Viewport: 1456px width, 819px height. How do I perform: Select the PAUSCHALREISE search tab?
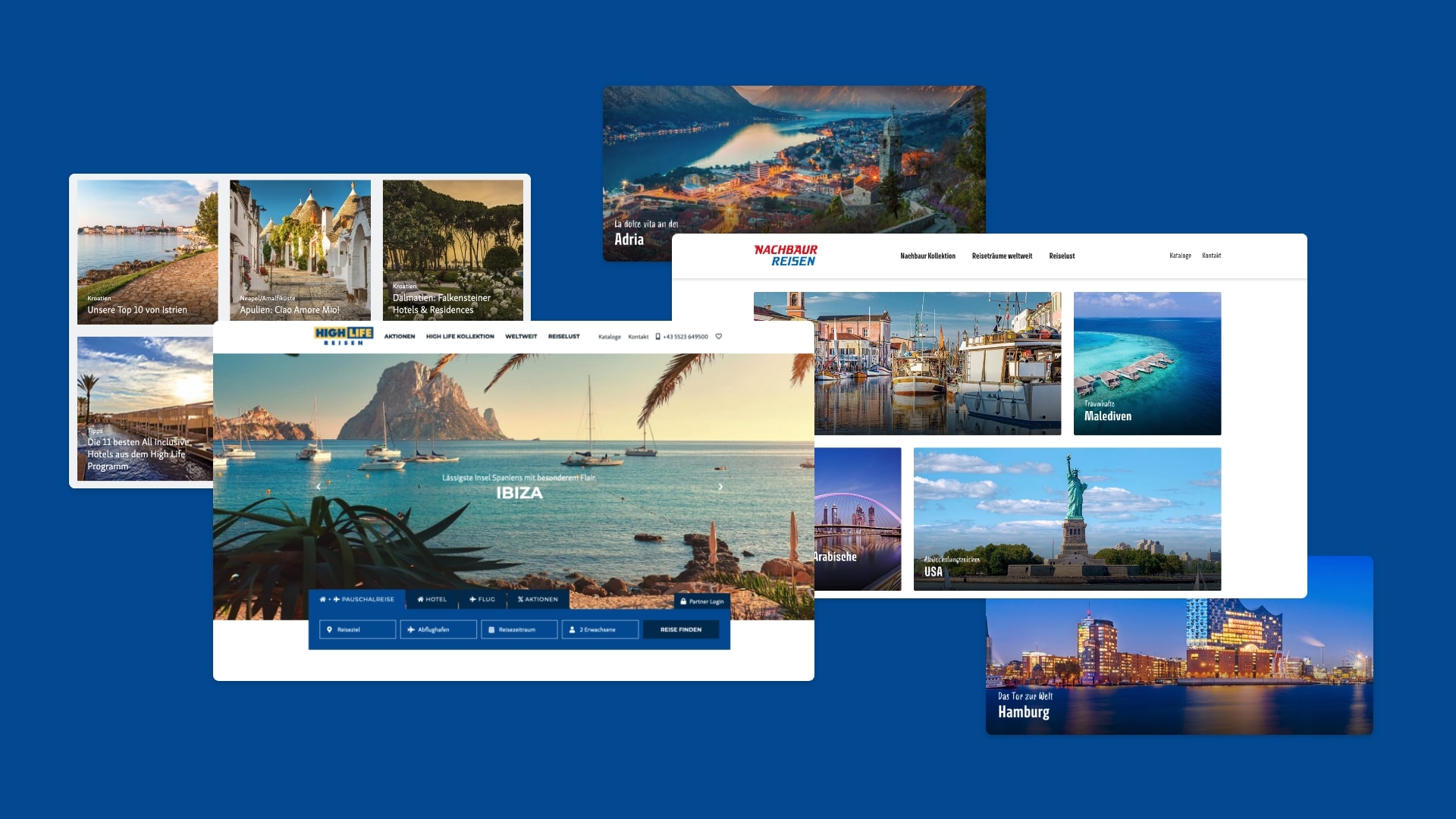pos(356,599)
